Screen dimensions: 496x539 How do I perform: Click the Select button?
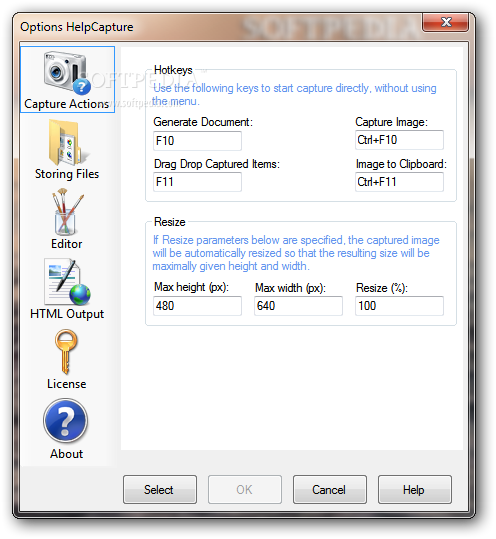160,490
